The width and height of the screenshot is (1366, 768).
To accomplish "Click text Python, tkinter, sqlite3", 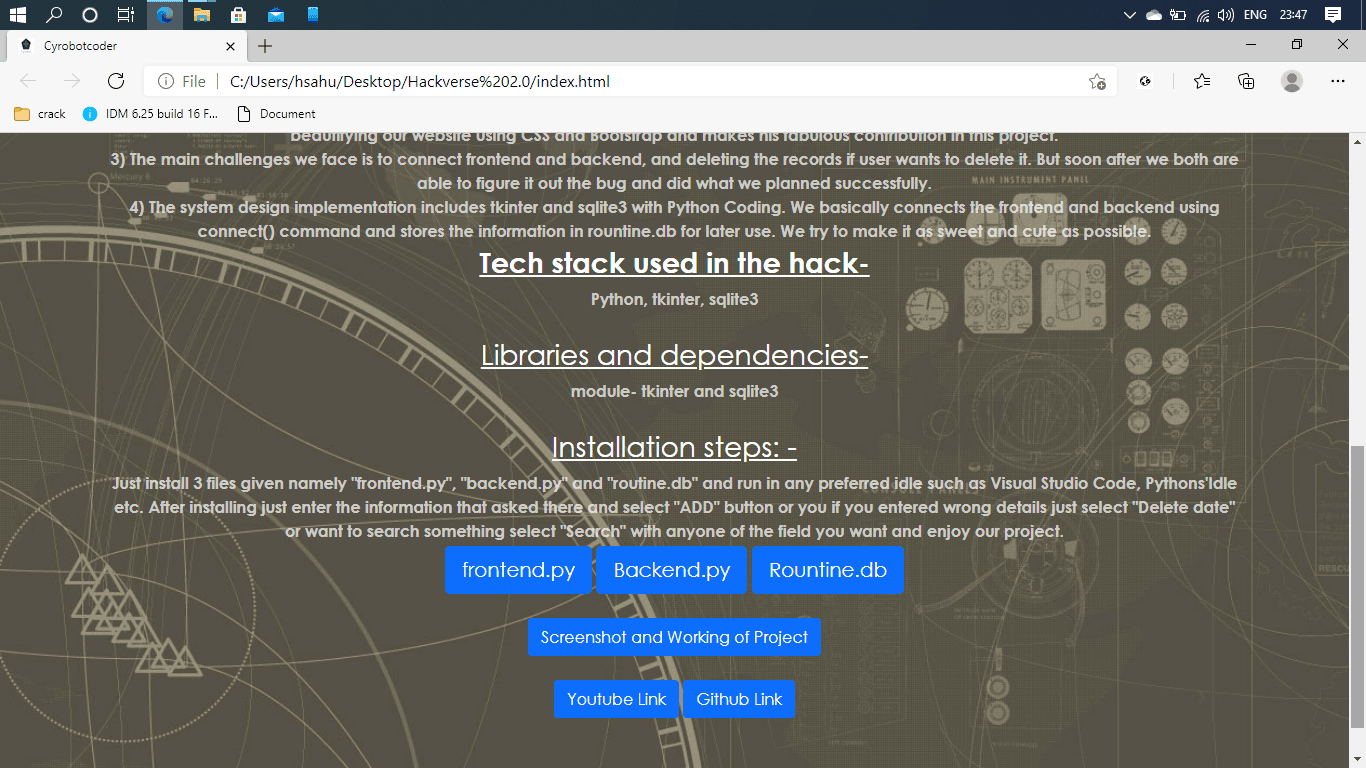I will click(674, 299).
